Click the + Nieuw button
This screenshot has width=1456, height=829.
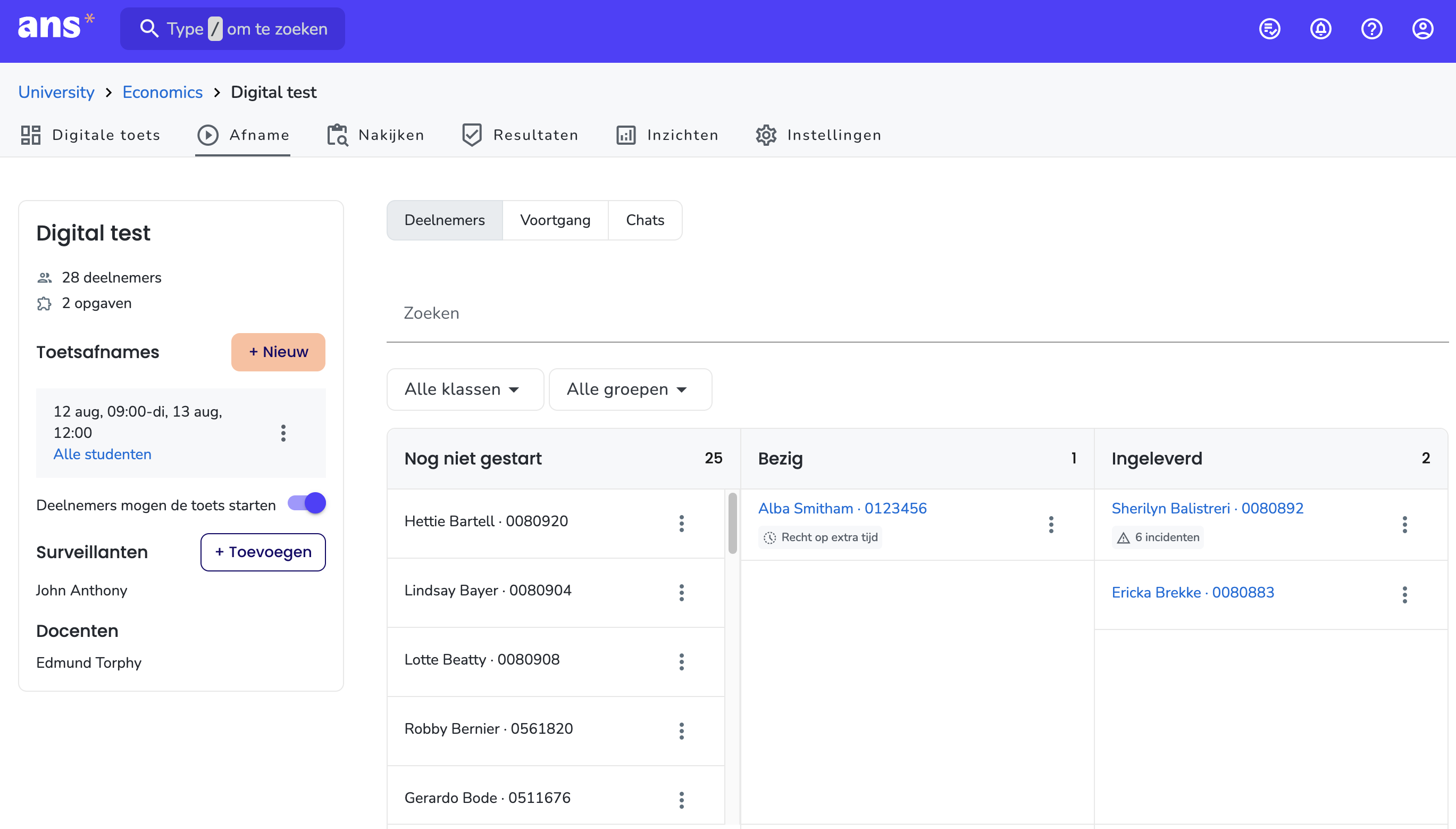[x=278, y=352]
